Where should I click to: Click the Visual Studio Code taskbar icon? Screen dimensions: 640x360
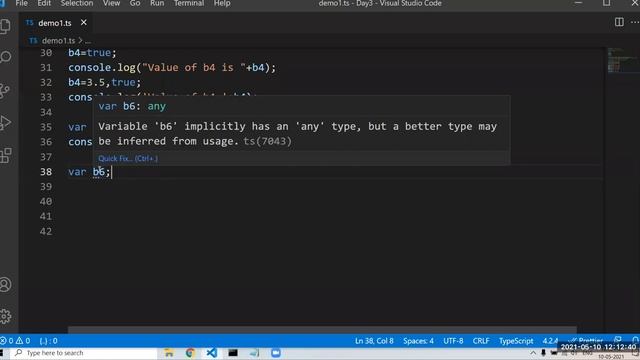click(211, 353)
